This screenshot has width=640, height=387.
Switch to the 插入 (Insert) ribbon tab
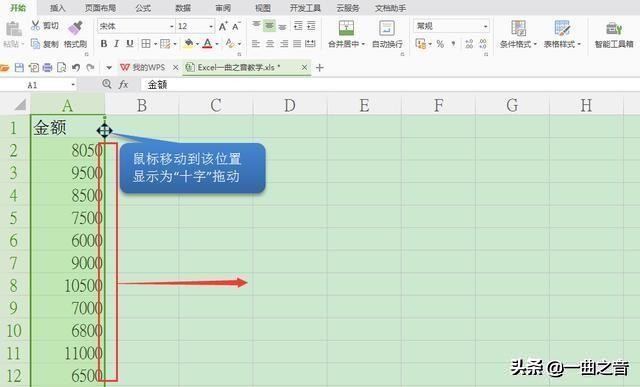57,8
